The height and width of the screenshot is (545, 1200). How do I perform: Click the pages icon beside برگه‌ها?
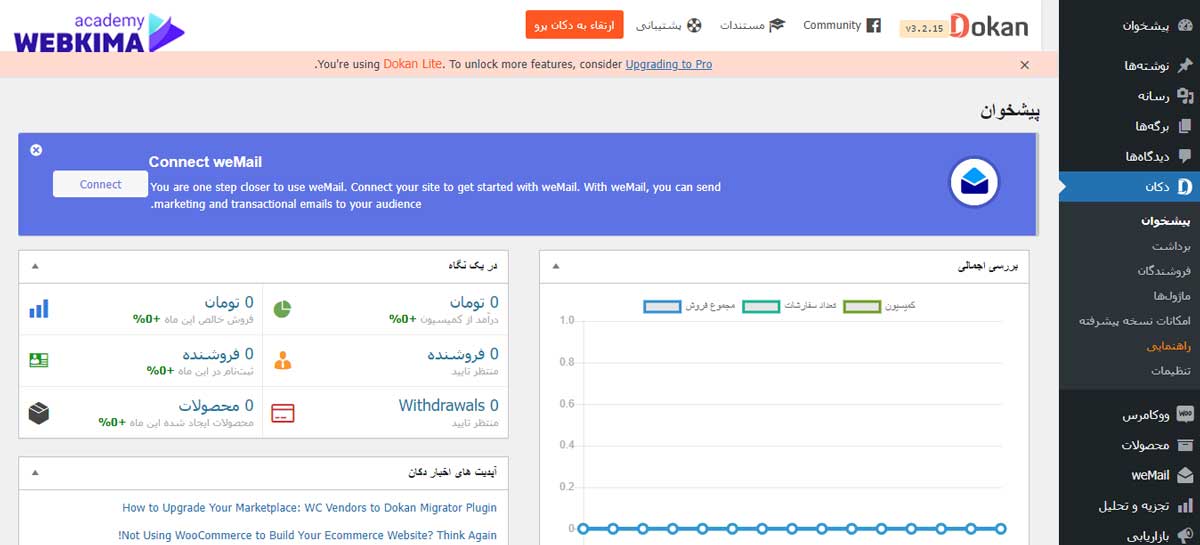point(1185,126)
